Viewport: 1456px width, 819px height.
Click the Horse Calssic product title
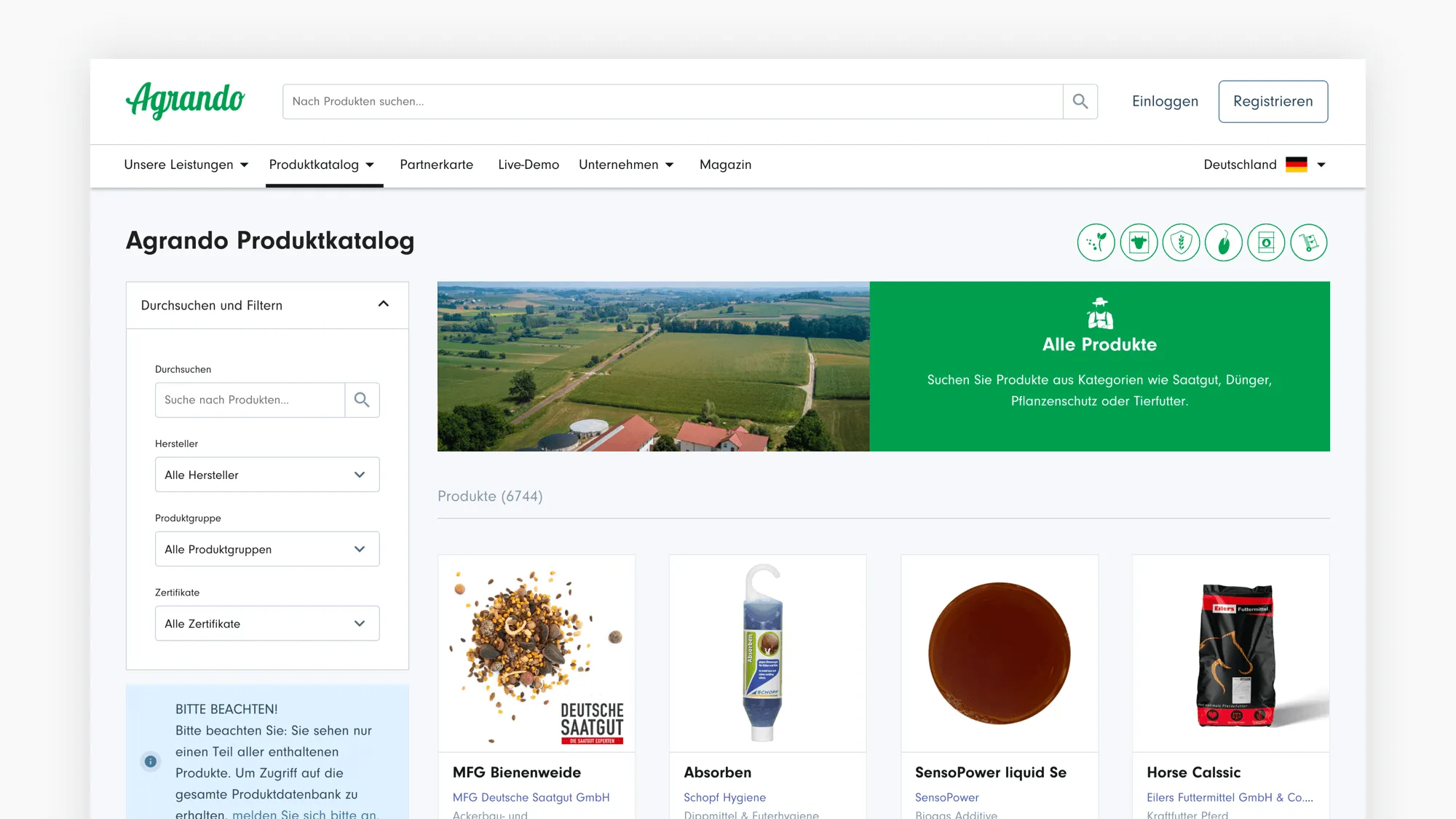1194,772
